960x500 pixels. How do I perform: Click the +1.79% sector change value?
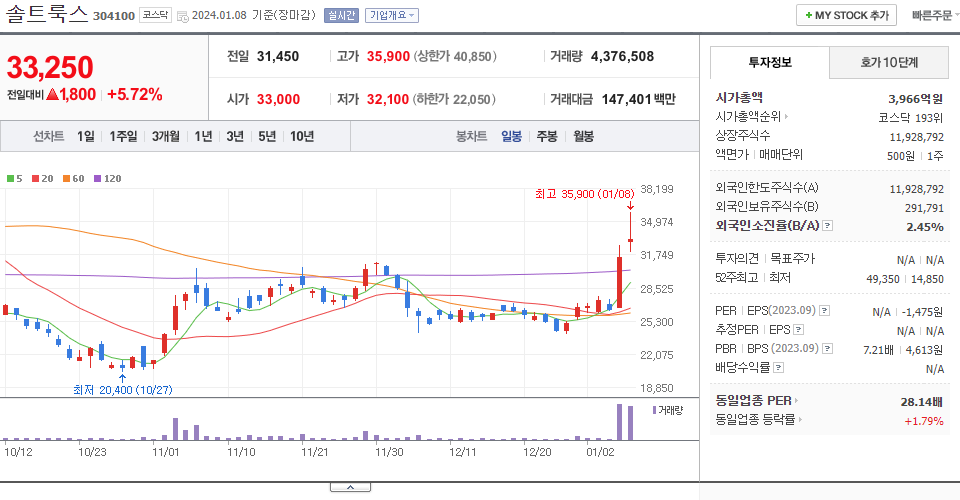tap(923, 421)
